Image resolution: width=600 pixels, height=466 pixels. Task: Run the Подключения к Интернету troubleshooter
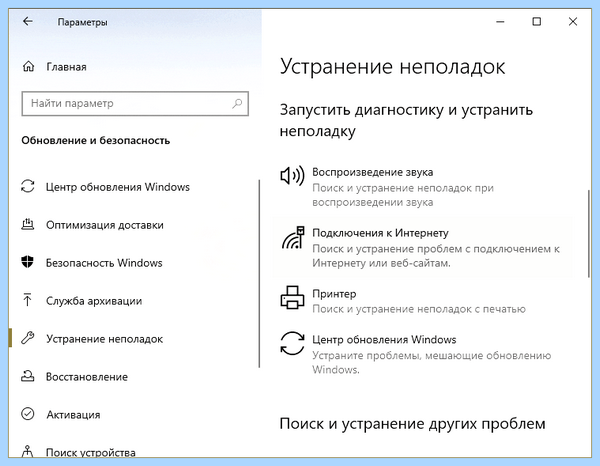click(x=423, y=247)
